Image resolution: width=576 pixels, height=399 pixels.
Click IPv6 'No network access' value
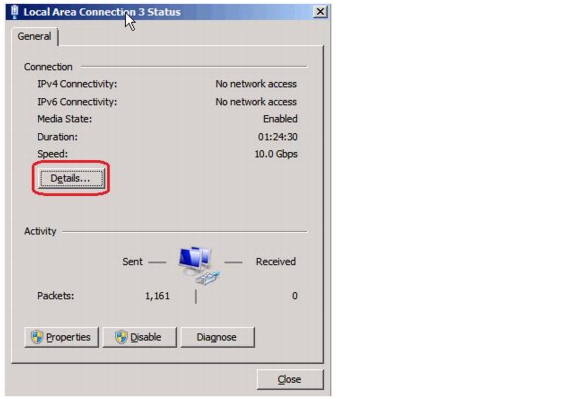pyautogui.click(x=256, y=102)
